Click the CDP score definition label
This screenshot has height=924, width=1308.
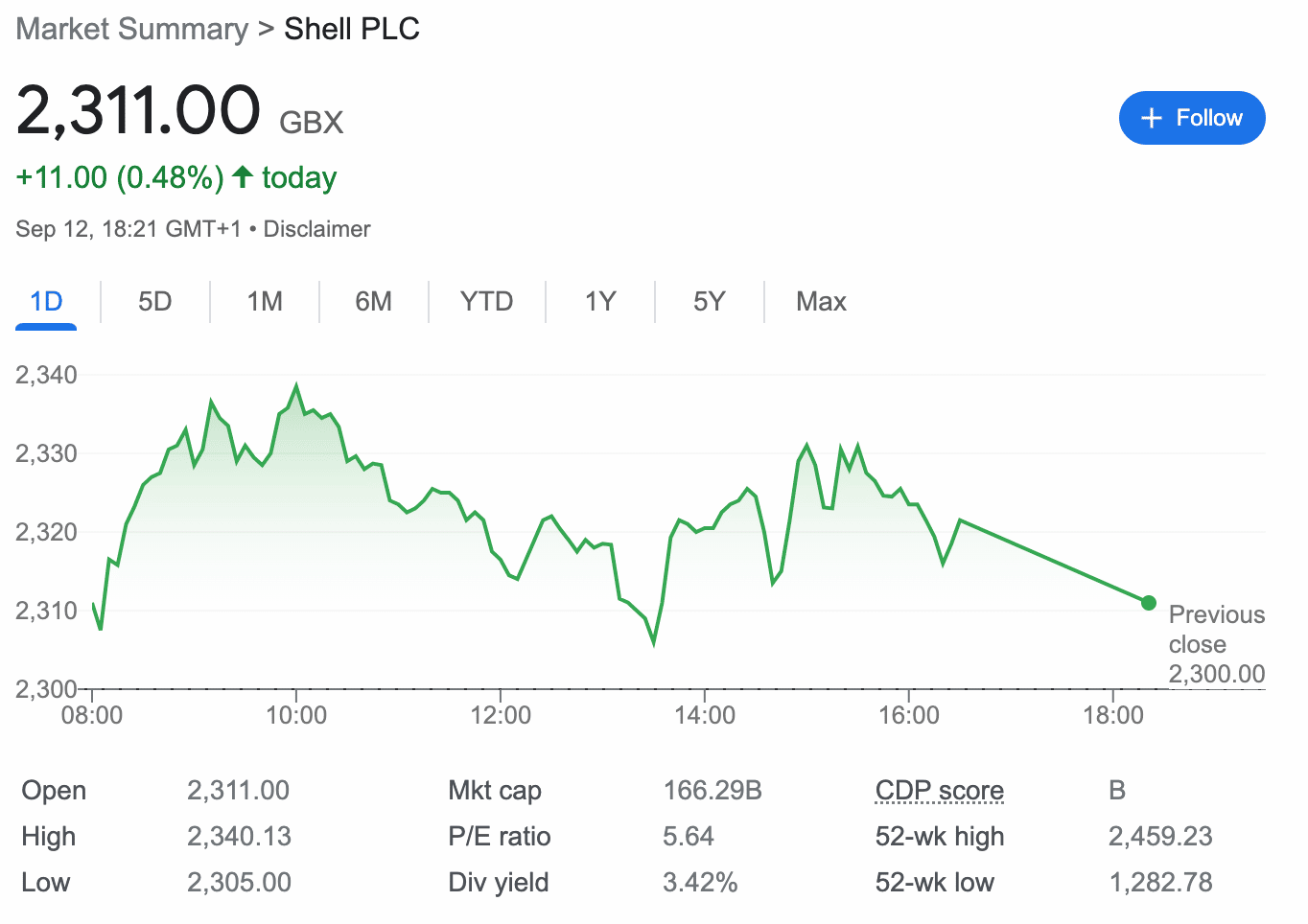940,791
